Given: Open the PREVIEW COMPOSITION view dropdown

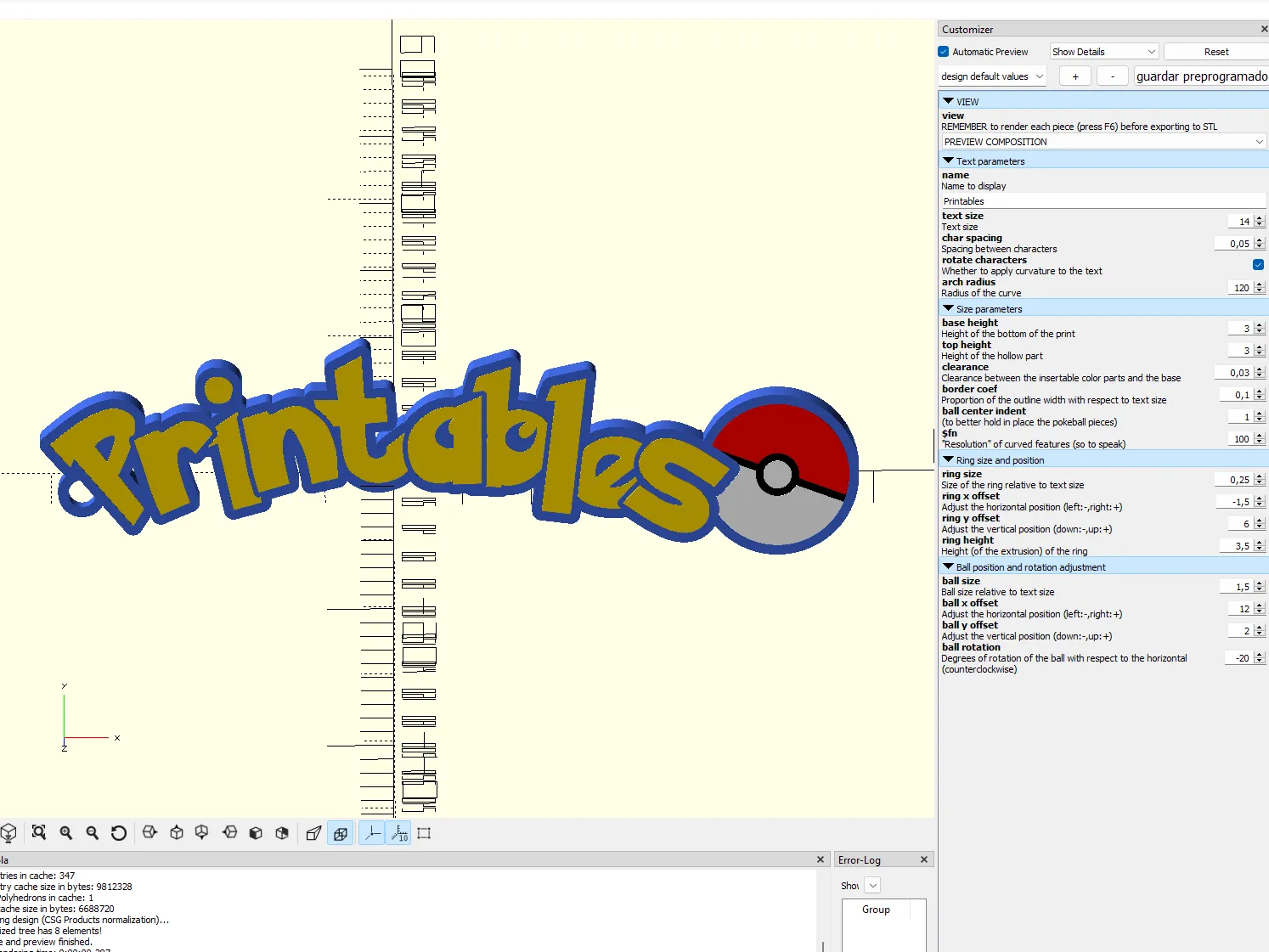Looking at the screenshot, I should (x=1102, y=141).
